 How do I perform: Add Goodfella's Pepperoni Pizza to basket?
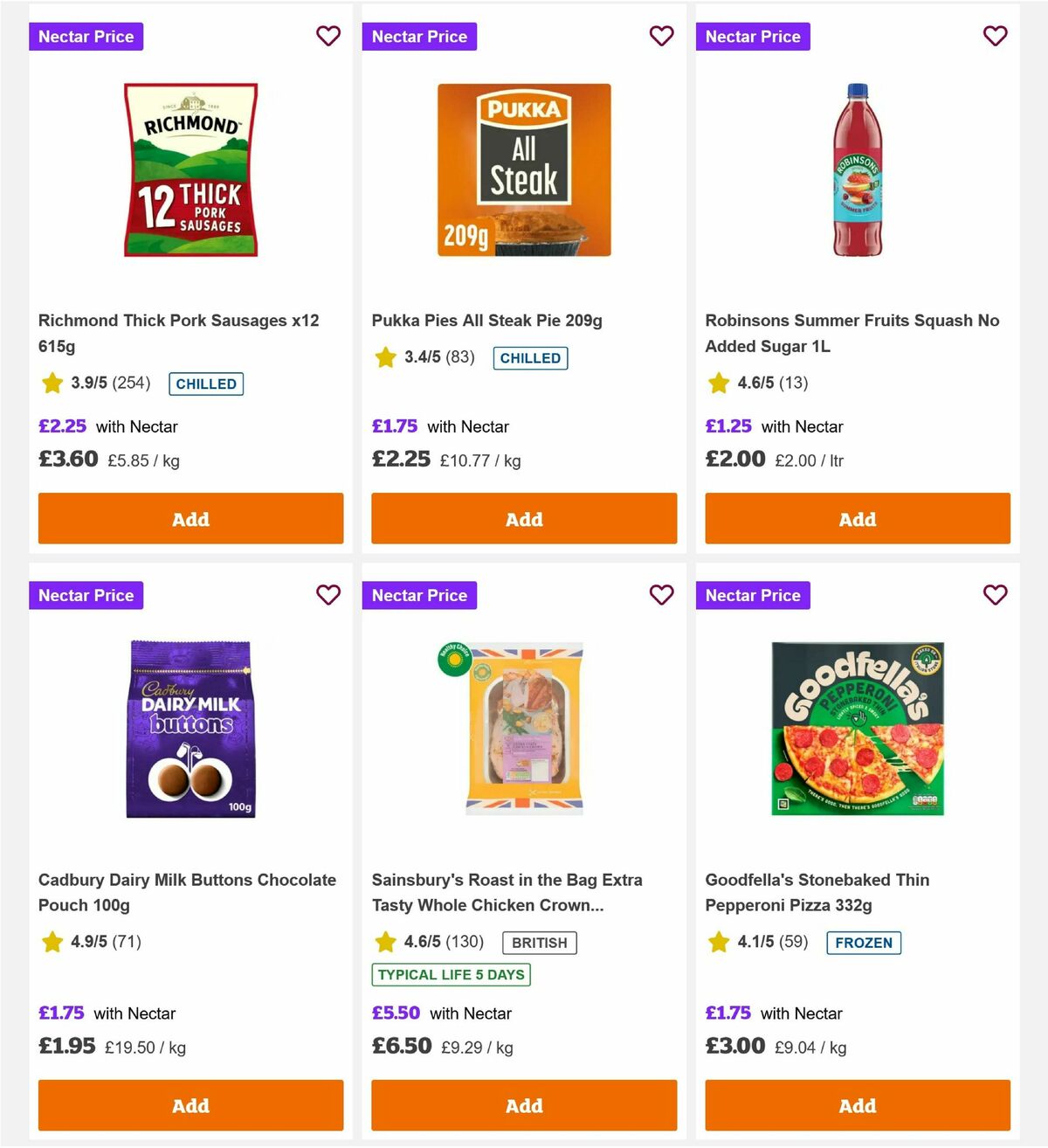click(x=858, y=1105)
